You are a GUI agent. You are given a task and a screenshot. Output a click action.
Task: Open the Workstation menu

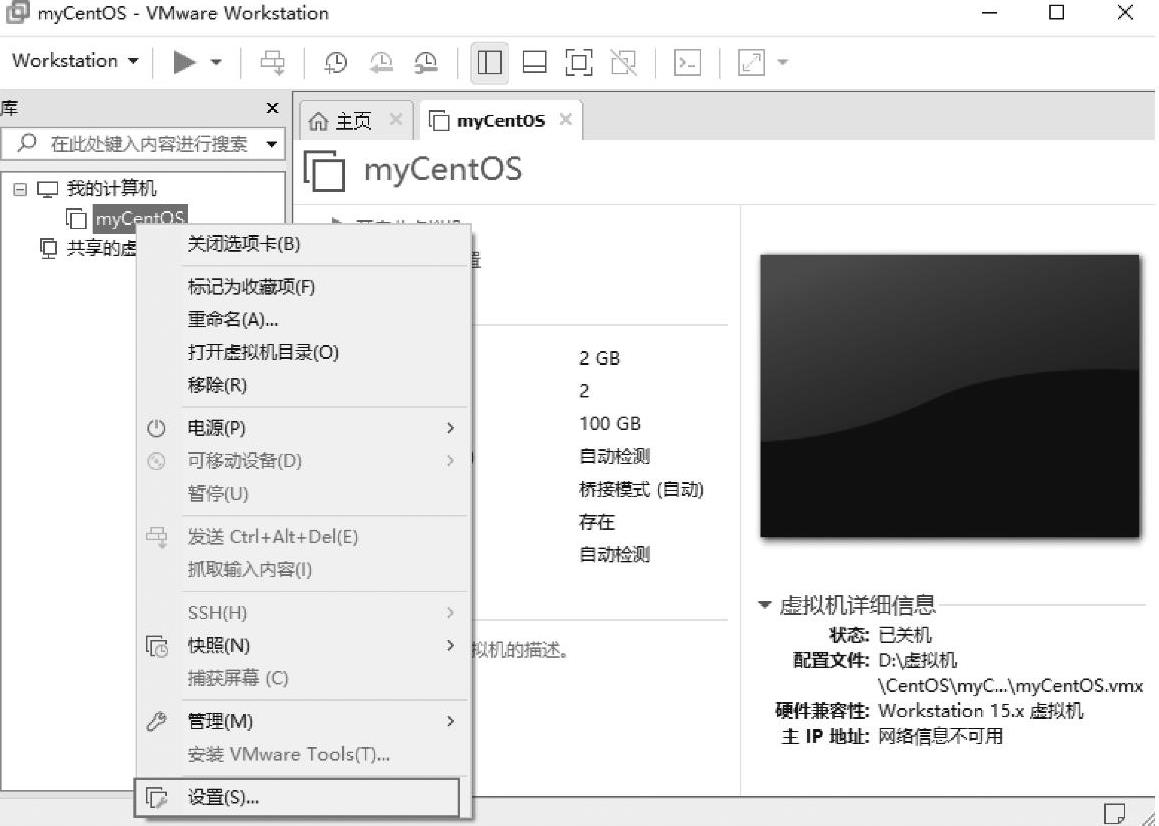[75, 61]
